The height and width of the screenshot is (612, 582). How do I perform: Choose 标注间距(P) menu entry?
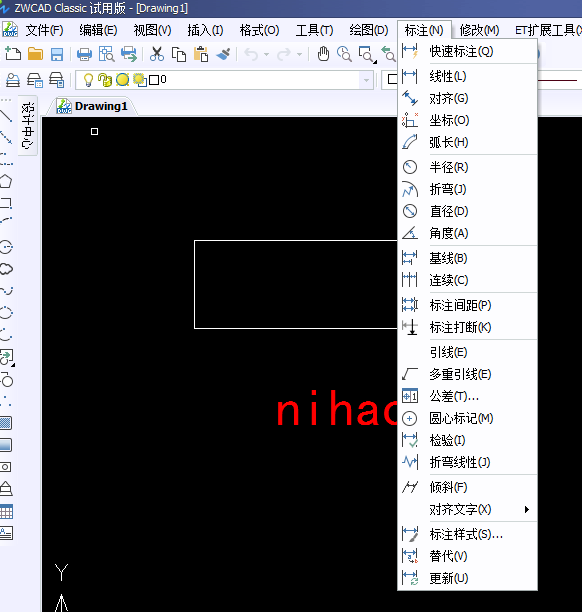pos(467,305)
